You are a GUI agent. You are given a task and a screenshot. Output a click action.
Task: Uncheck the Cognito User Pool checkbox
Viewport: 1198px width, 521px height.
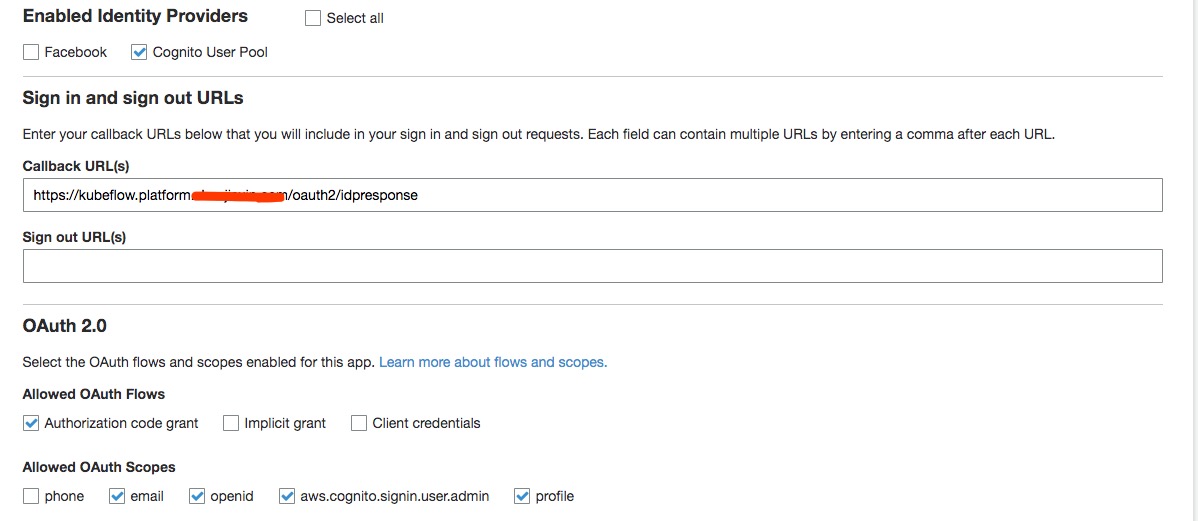click(139, 53)
